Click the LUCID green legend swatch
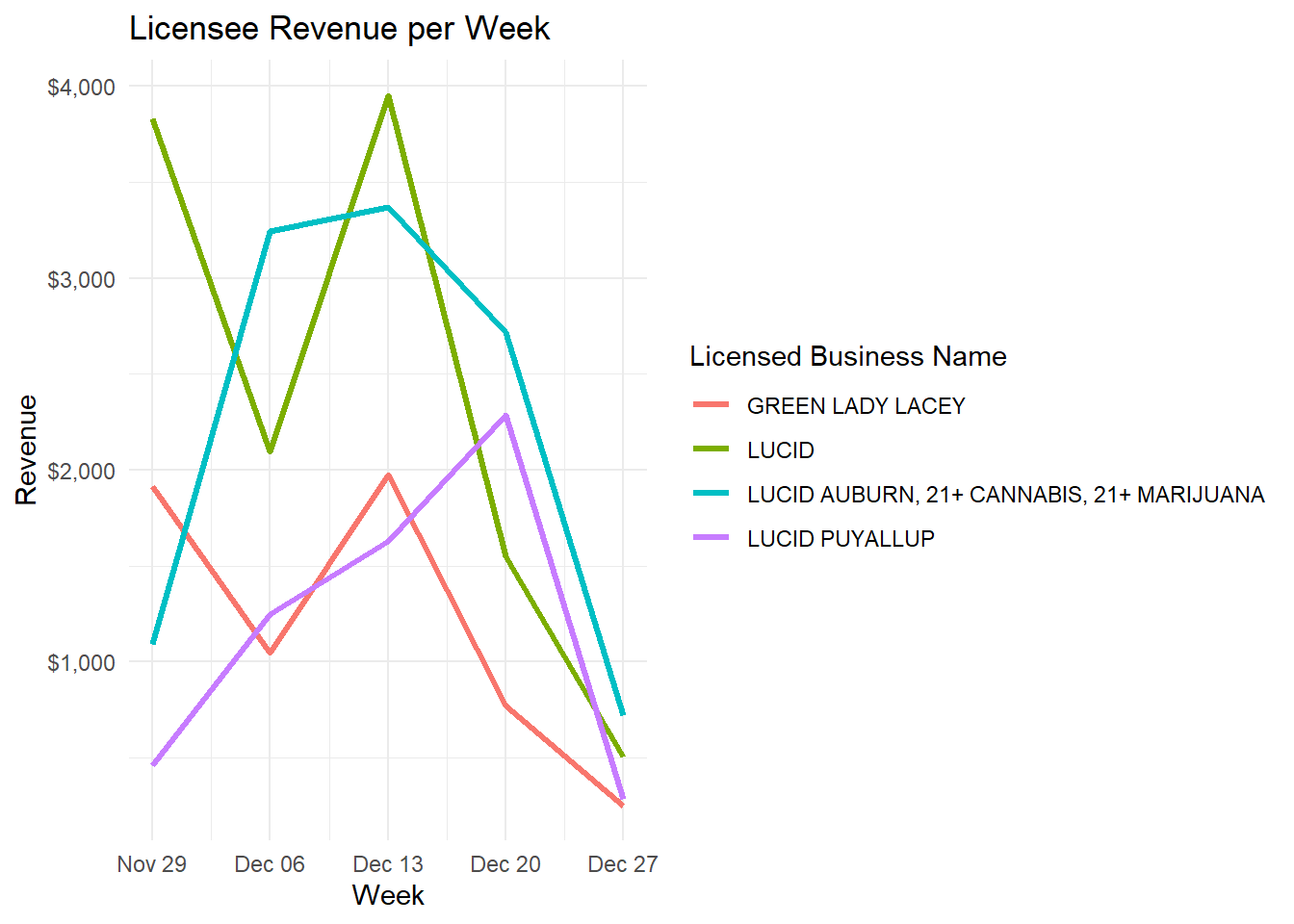Viewport: 1294px width, 924px height. pos(711,449)
